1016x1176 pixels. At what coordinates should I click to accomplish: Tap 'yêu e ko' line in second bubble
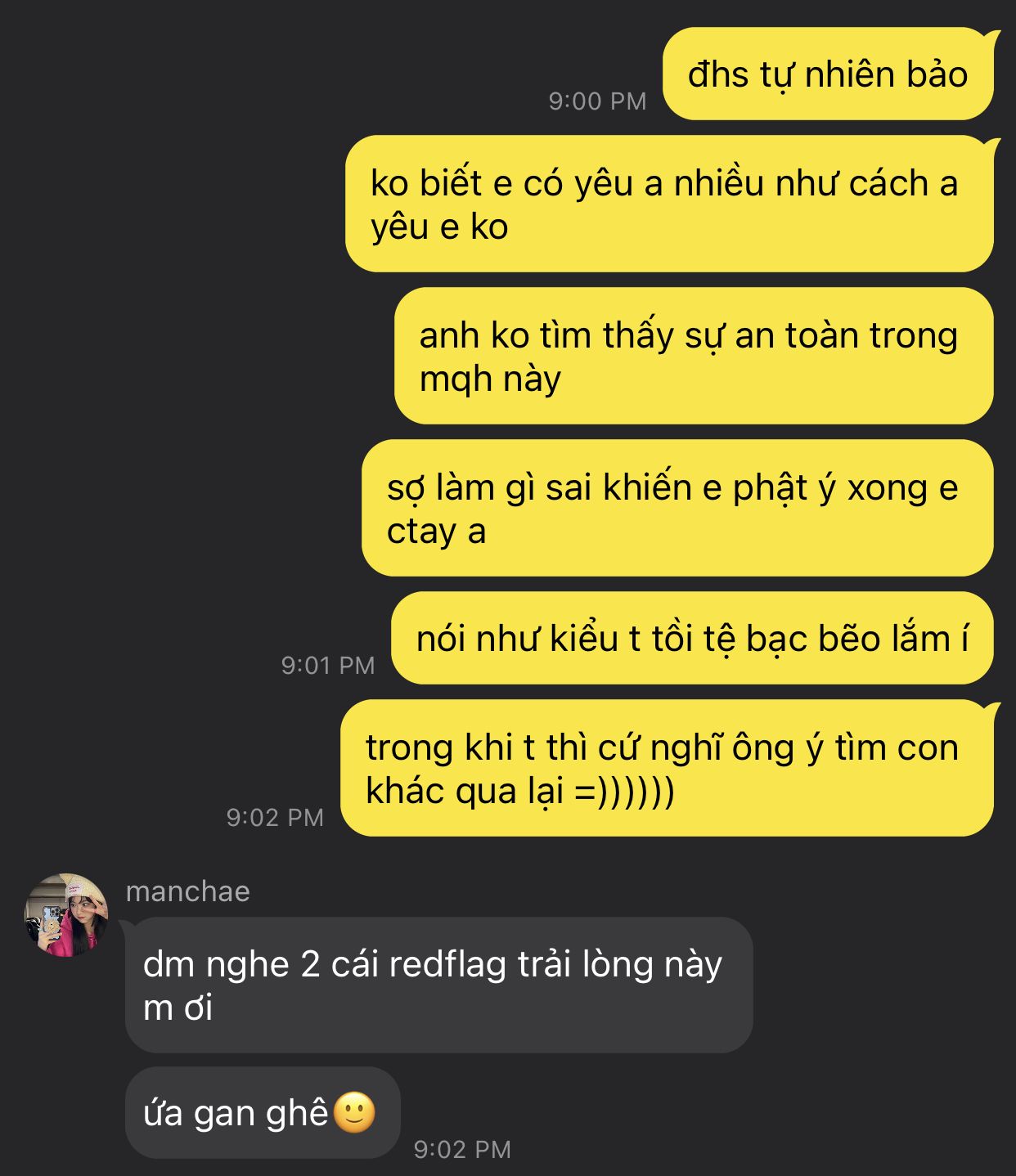coord(439,227)
